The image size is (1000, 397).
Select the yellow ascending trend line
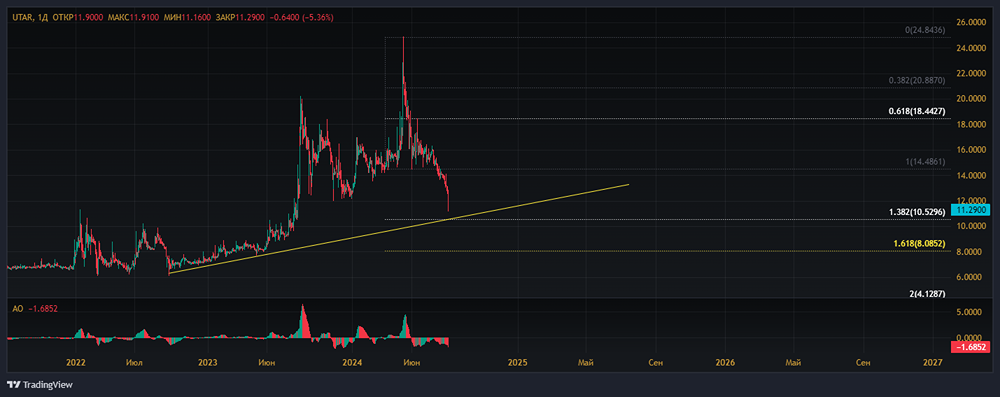(399, 229)
